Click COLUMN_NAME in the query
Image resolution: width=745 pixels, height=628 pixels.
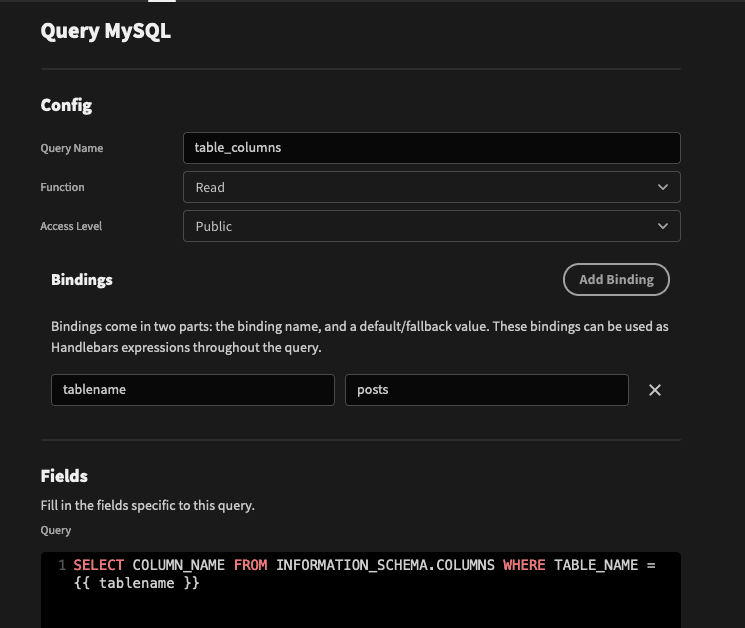click(179, 565)
